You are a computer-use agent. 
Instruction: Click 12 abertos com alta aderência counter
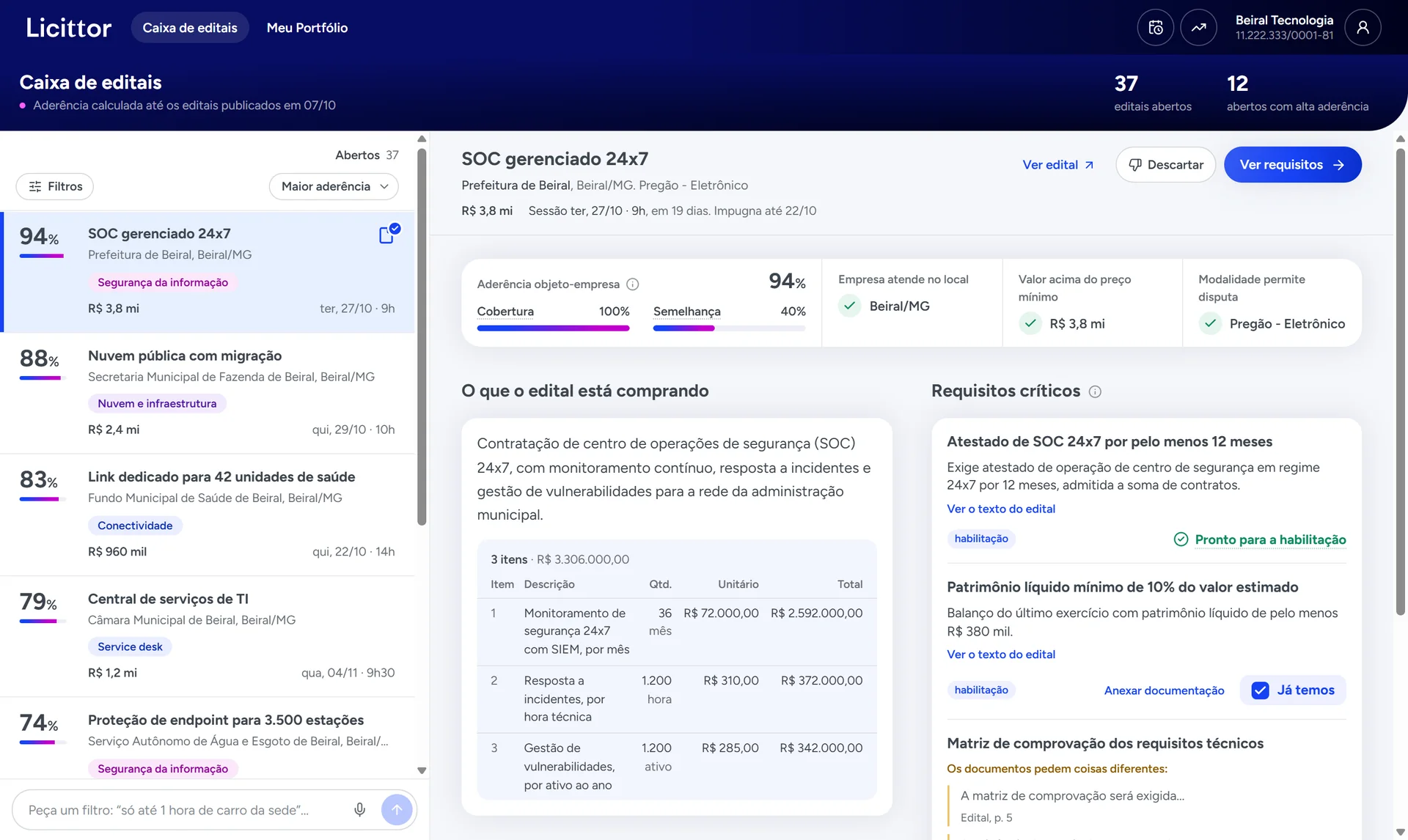[1297, 93]
